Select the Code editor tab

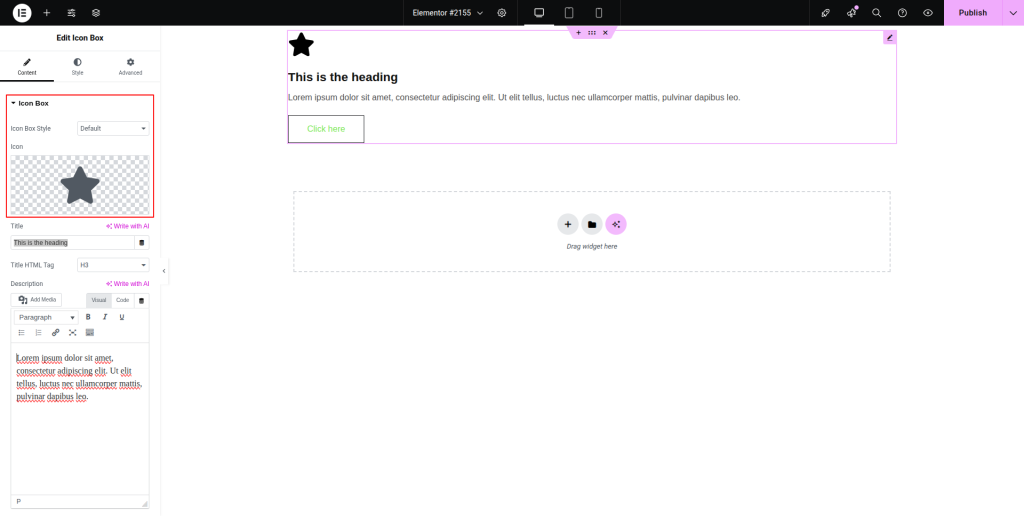tap(123, 300)
